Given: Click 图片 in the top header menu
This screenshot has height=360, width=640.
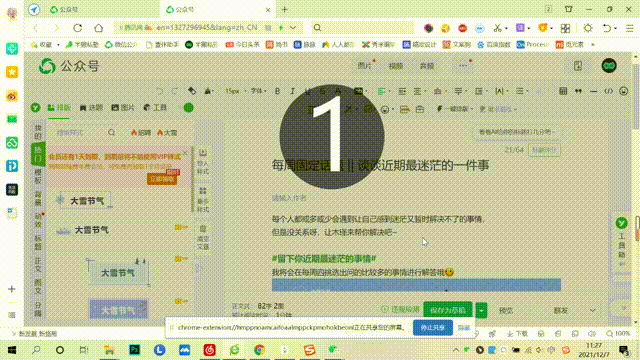Looking at the screenshot, I should coord(364,66).
